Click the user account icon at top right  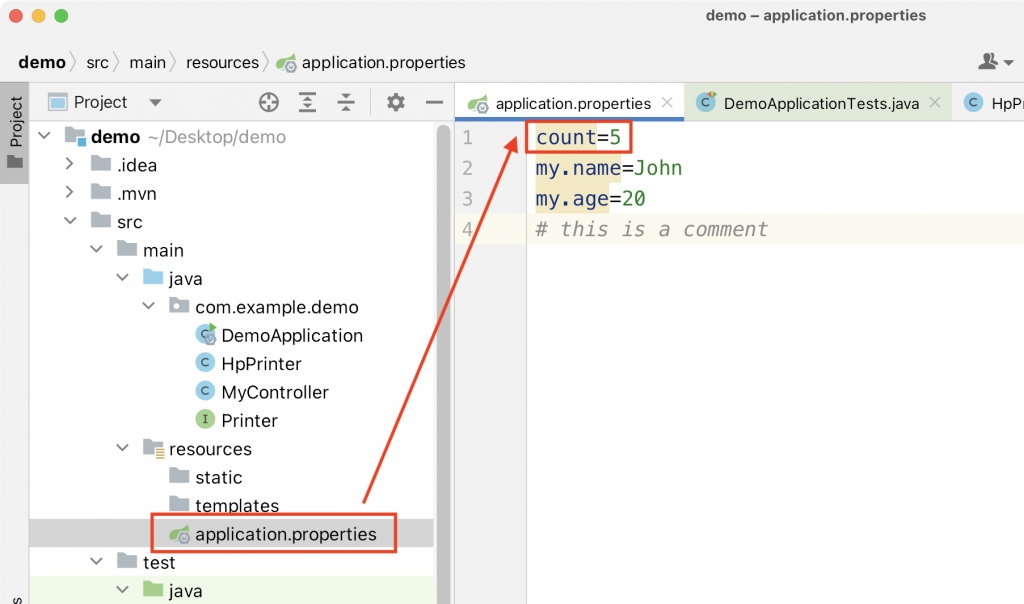coord(995,62)
